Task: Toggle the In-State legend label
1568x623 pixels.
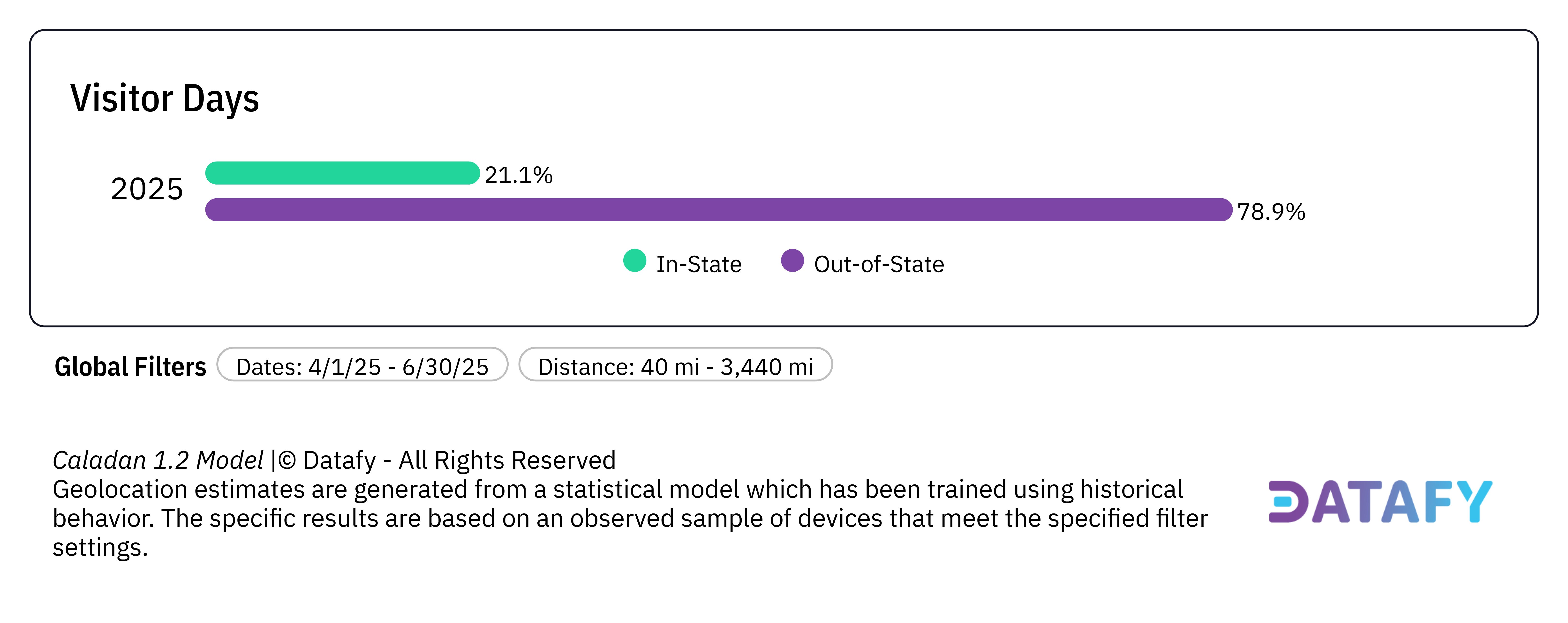Action: (x=699, y=265)
